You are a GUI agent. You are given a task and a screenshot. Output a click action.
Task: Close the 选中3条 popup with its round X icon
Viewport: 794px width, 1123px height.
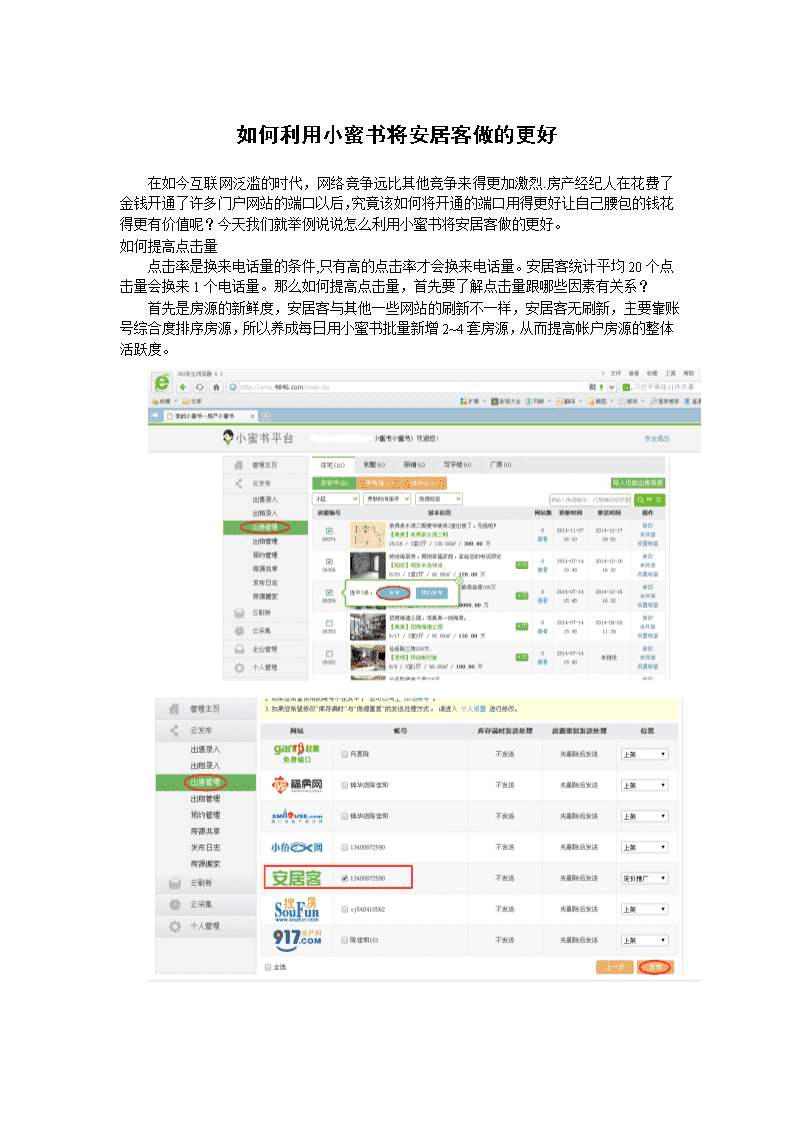click(459, 581)
